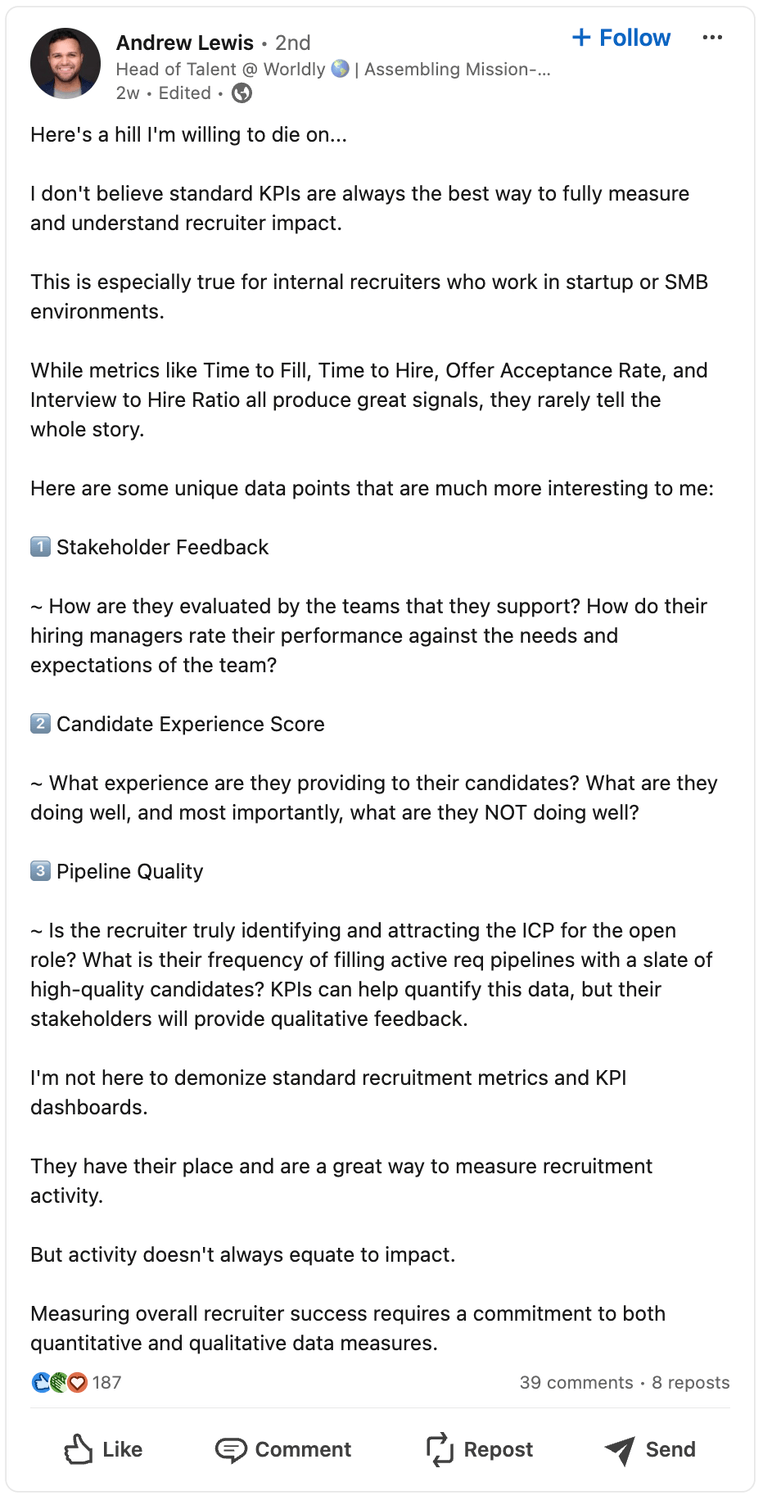This screenshot has width=763, height=1500.
Task: Click the paper plane Send icon
Action: pyautogui.click(x=620, y=1450)
